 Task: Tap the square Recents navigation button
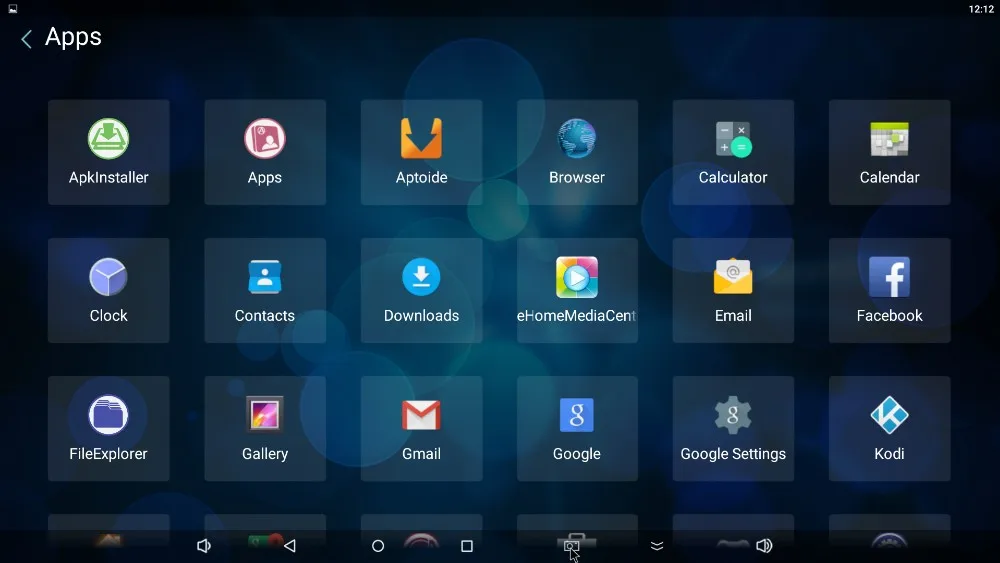[x=467, y=546]
